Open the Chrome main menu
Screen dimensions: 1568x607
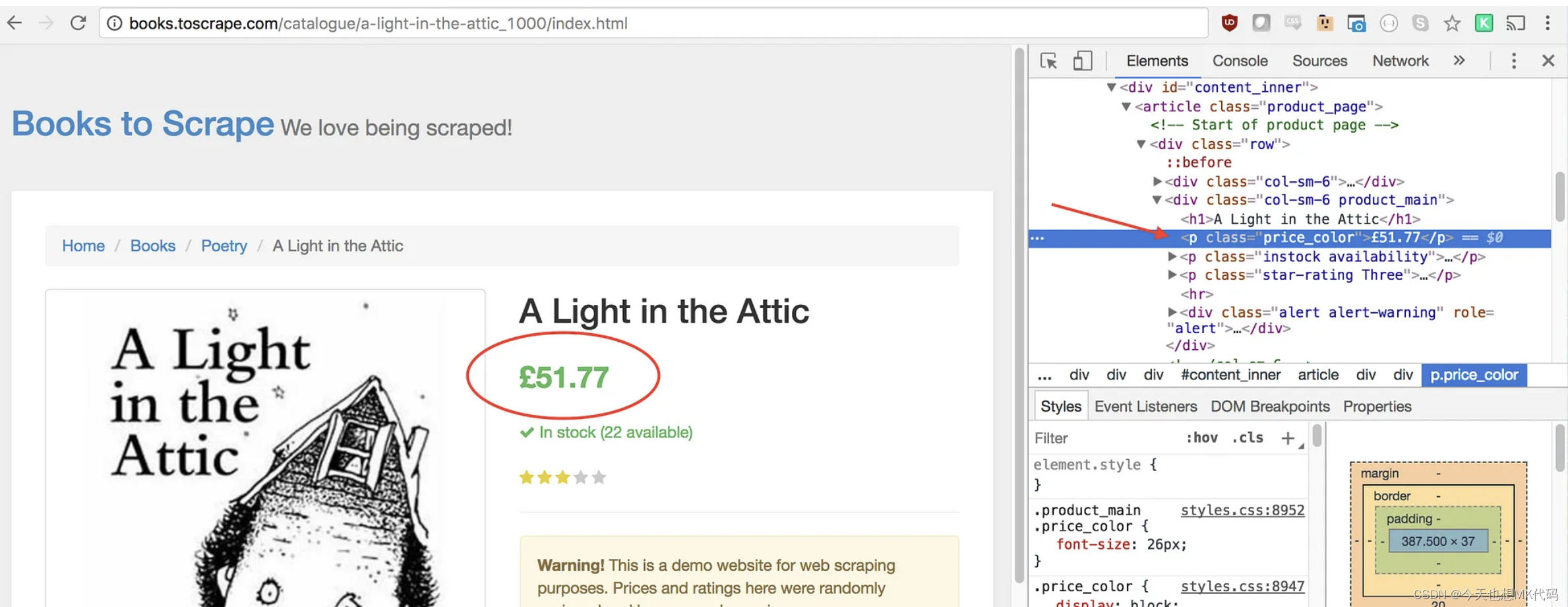coord(1548,23)
